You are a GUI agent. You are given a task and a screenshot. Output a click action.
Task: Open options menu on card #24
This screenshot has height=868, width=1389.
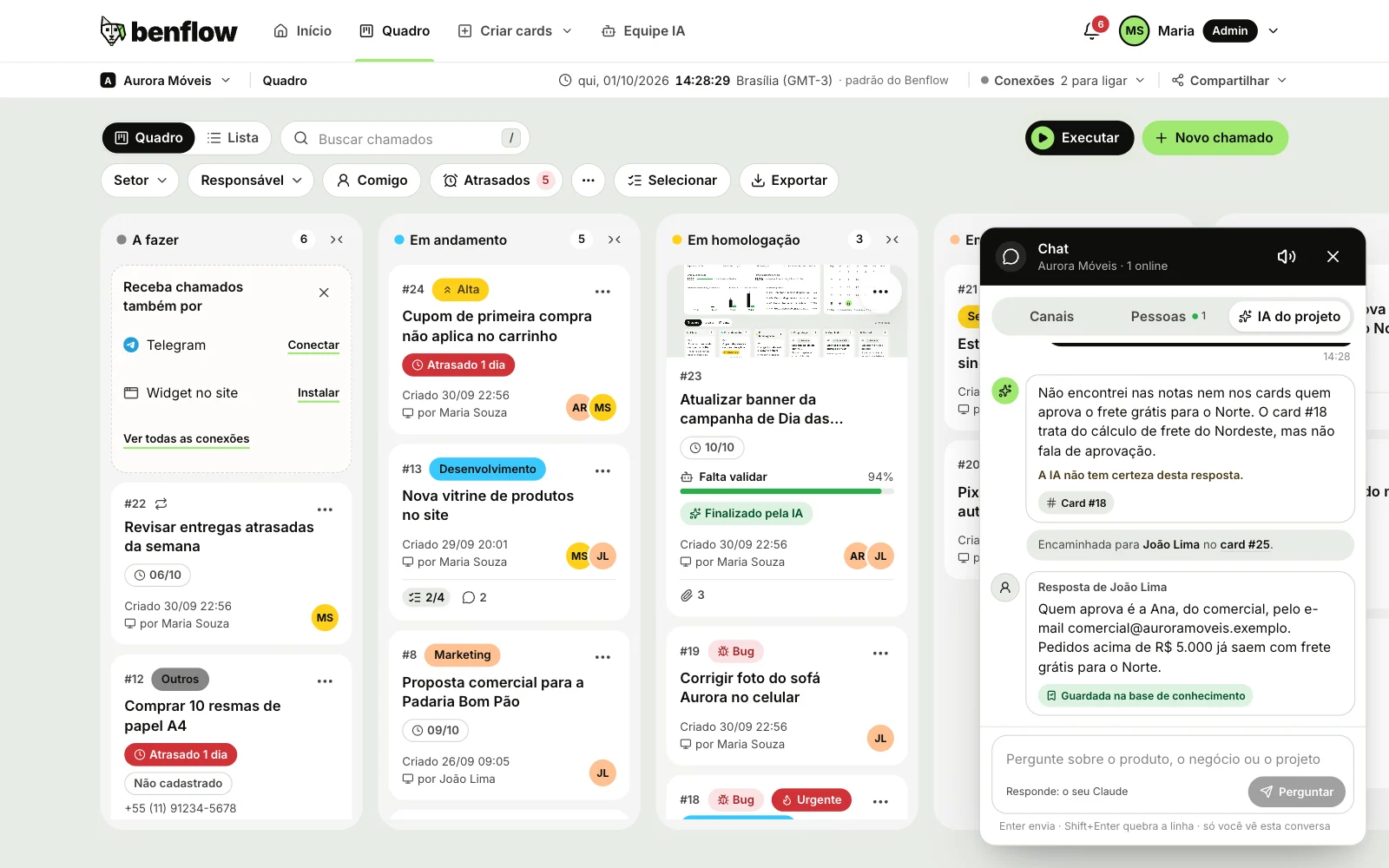[602, 292]
